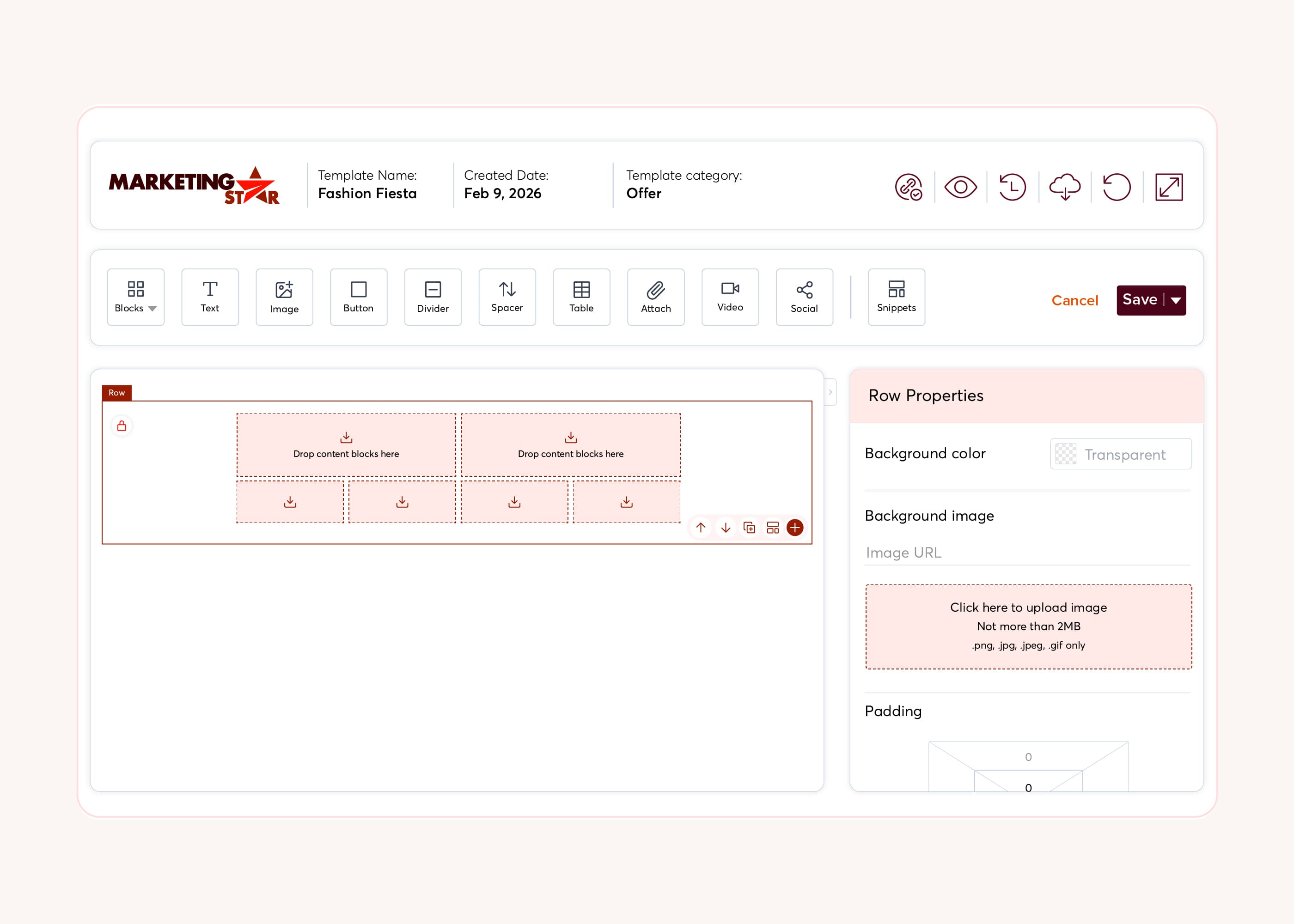Click fourth small drop cell in bottom row
Viewport: 1294px width, 924px height.
(x=627, y=502)
